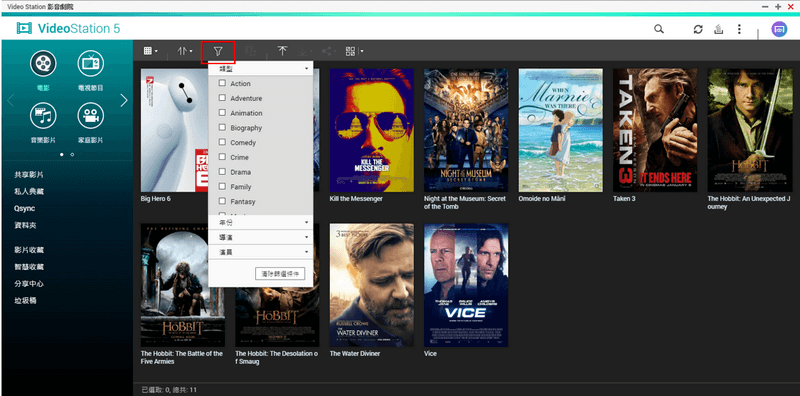Image resolution: width=800 pixels, height=396 pixels.
Task: Click the multi-select tiles icon
Action: (351, 51)
